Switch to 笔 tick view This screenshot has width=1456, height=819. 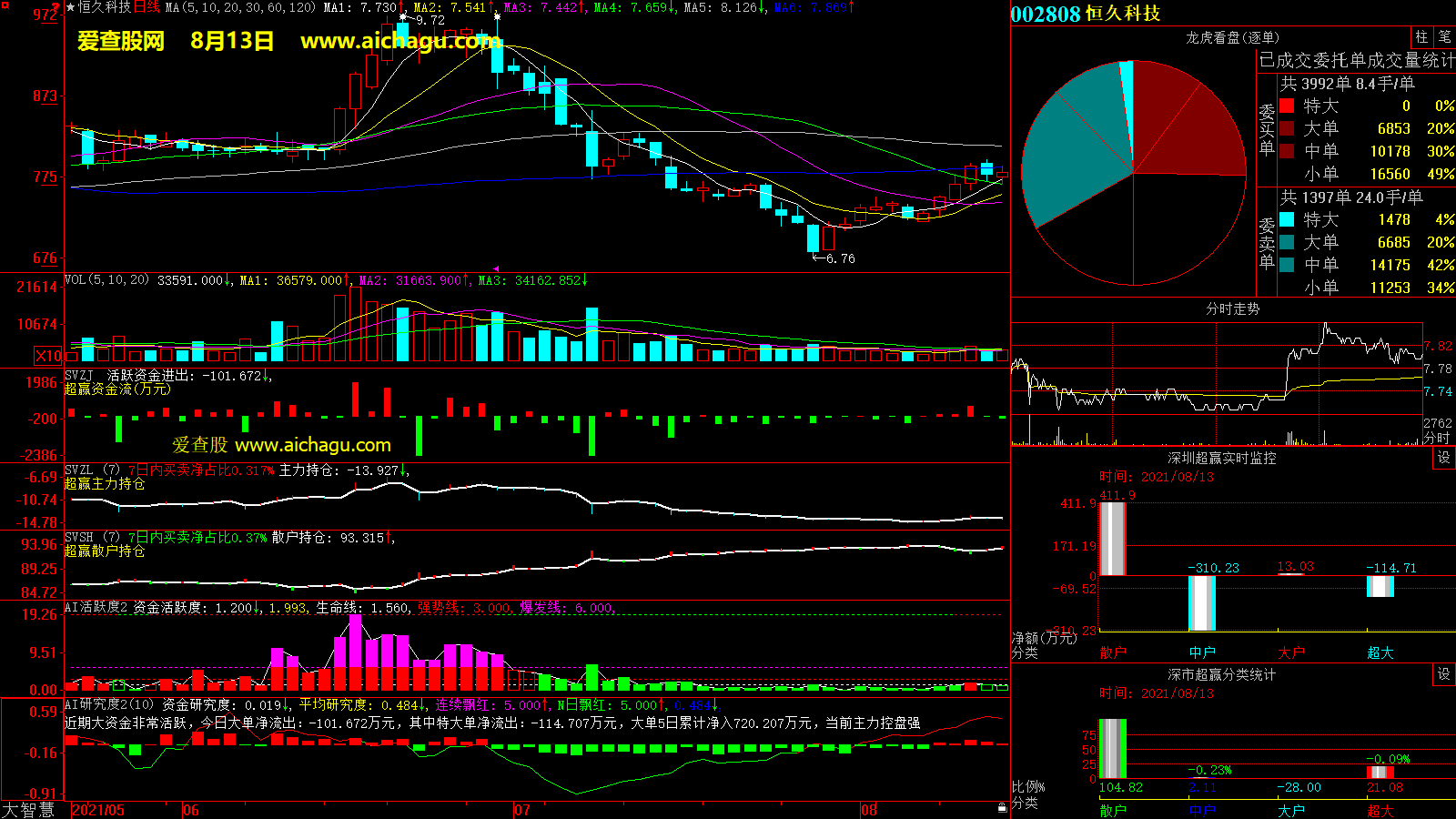coord(1445,36)
